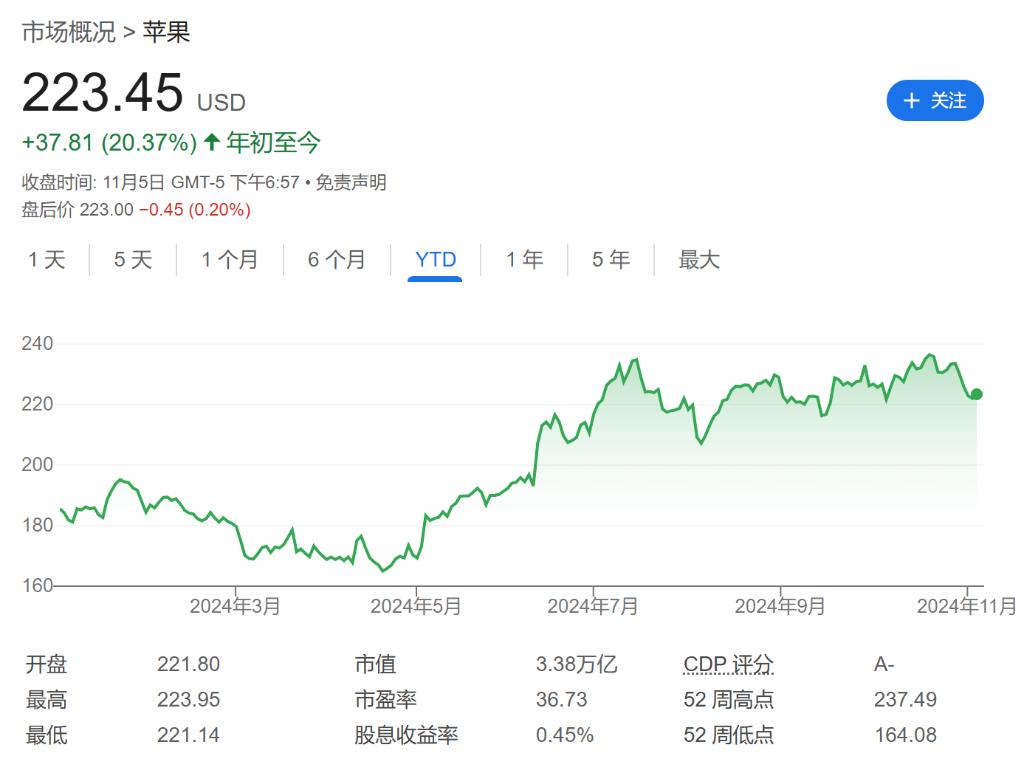Click the 2024年5月 axis label

415,606
